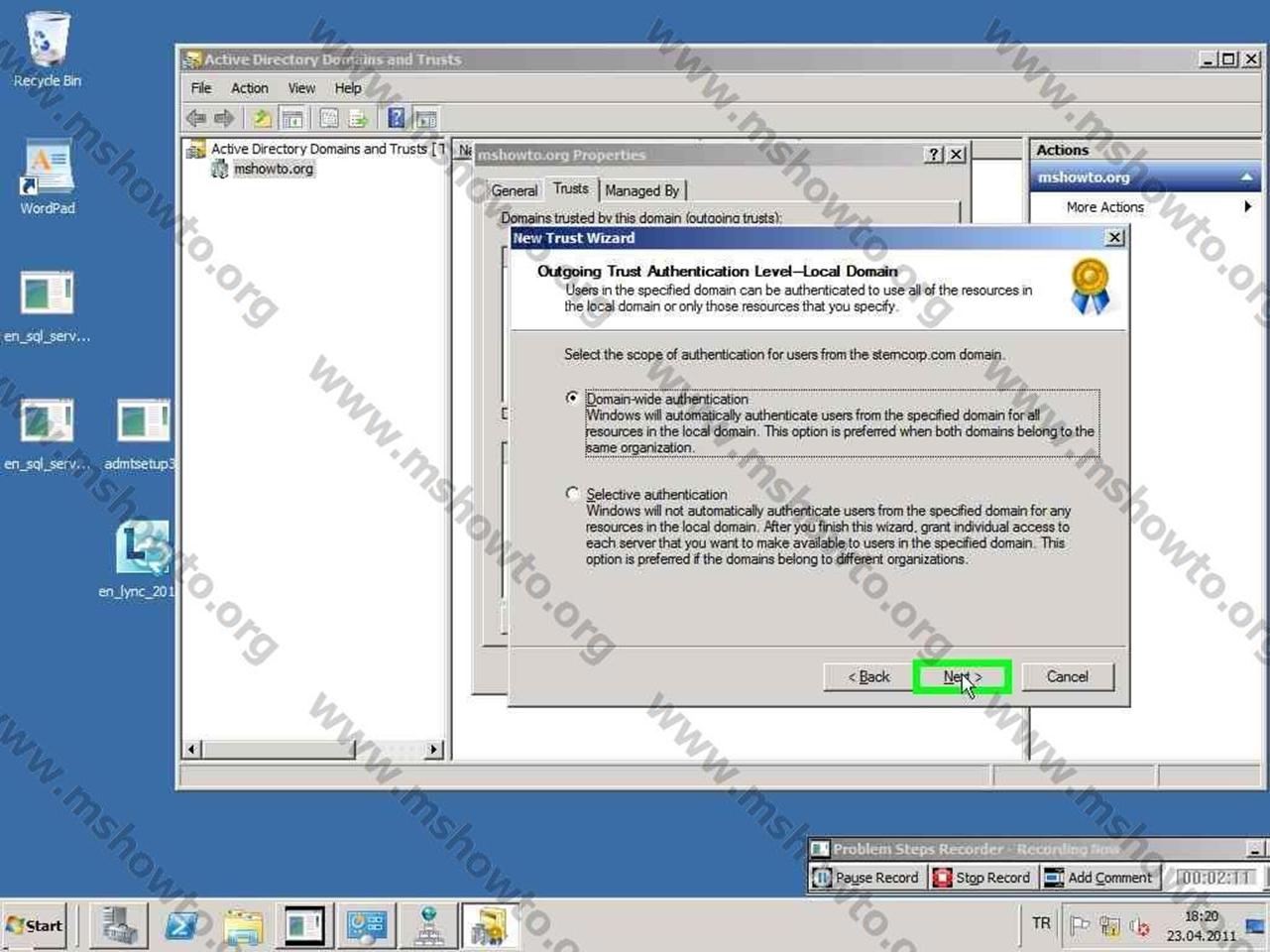Viewport: 1270px width, 952px height.
Task: Click the black console window icon in the taskbar
Action: click(304, 926)
